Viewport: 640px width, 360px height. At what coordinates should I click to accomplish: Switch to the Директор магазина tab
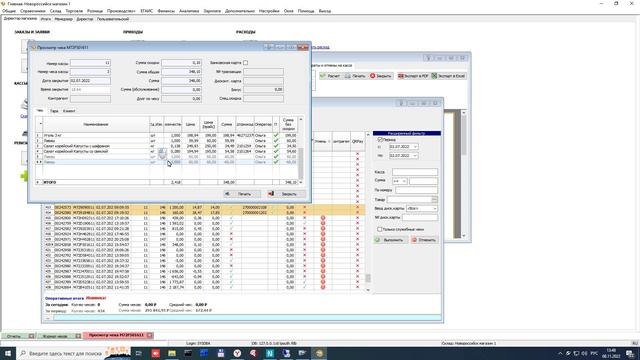[20, 19]
